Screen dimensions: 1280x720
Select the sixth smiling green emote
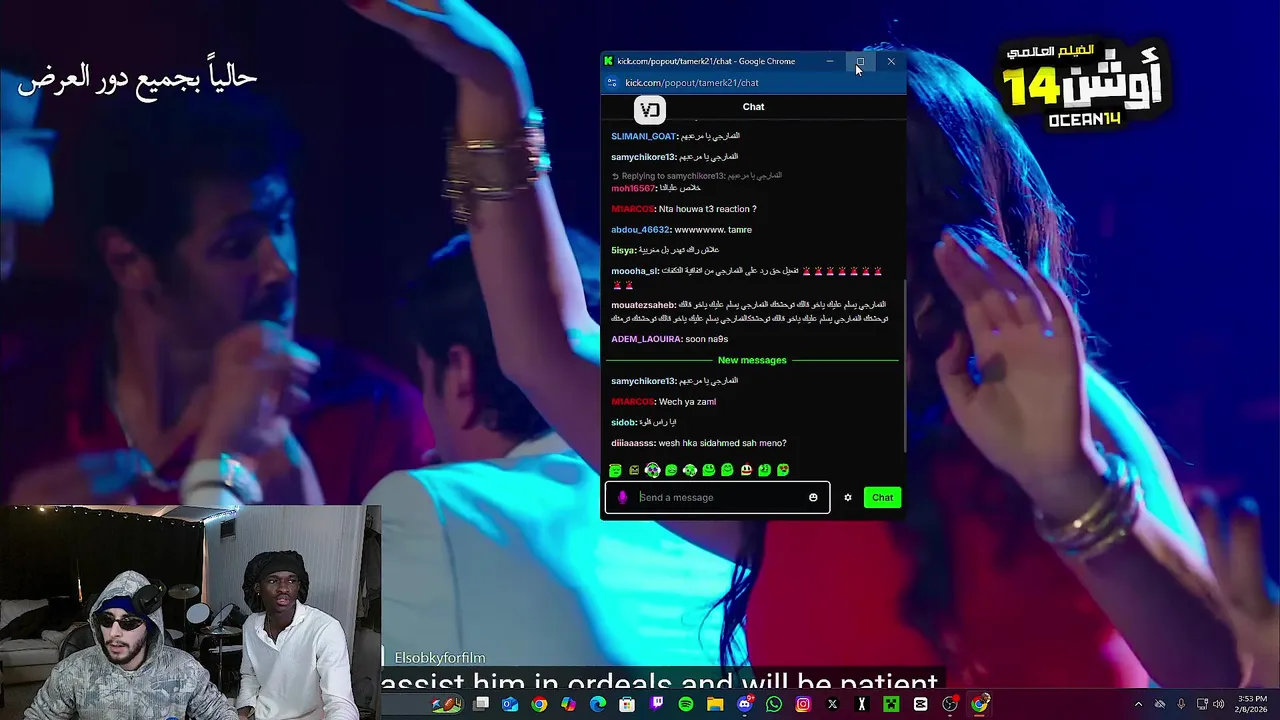point(708,470)
